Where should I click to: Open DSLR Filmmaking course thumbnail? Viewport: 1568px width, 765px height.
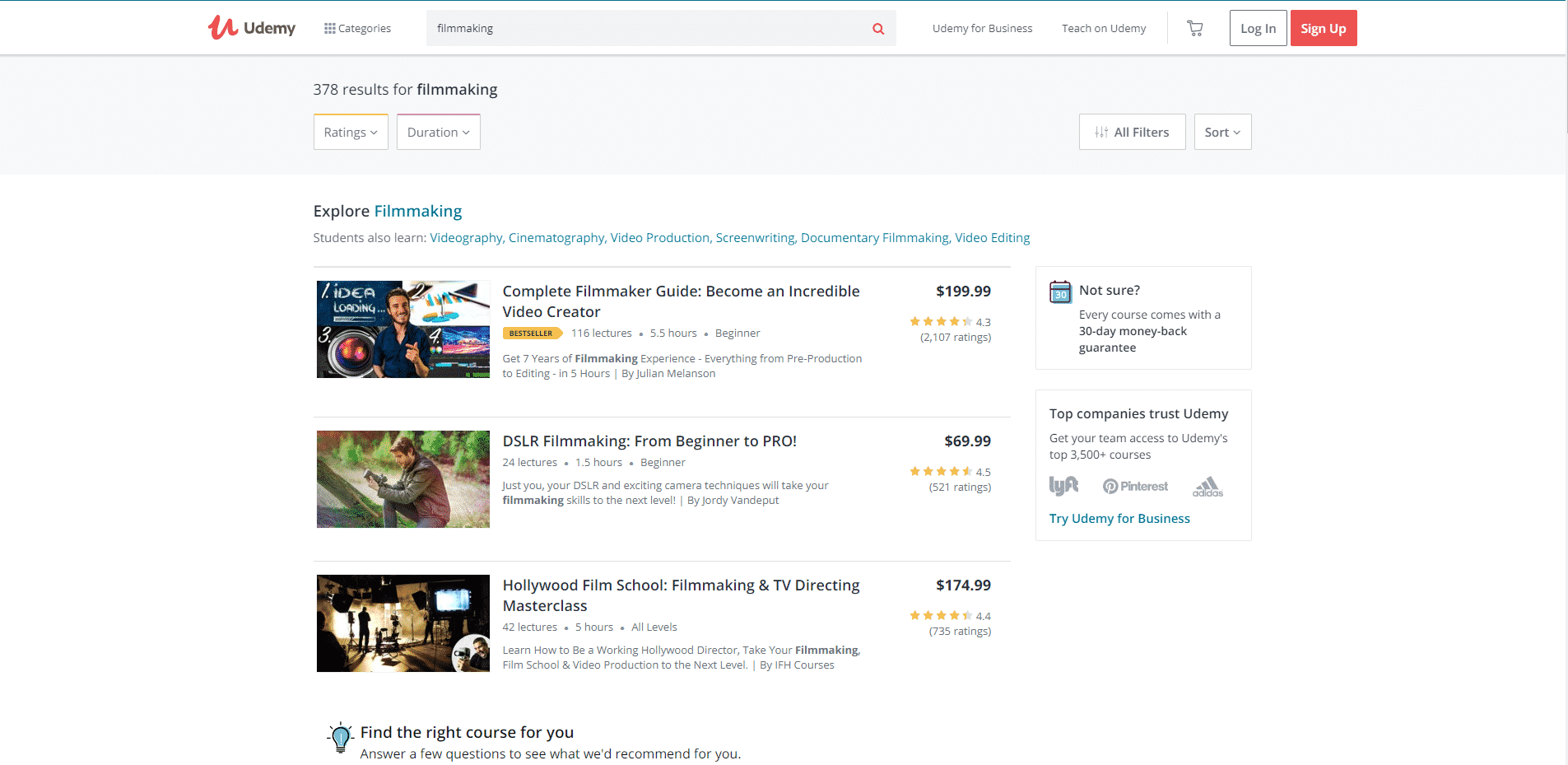[x=403, y=479]
